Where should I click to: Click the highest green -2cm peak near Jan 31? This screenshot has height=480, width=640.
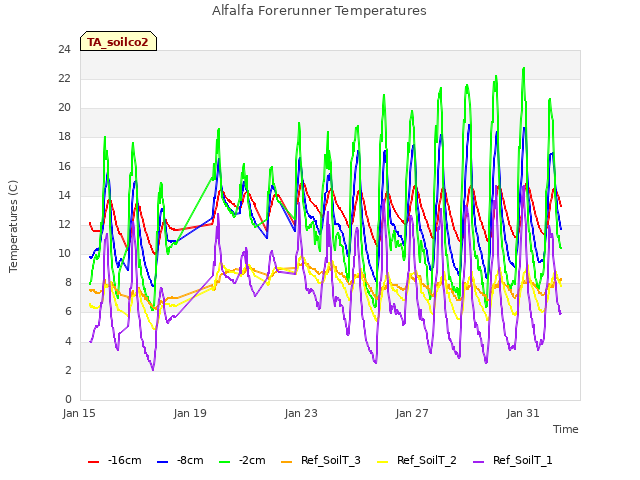tap(524, 69)
